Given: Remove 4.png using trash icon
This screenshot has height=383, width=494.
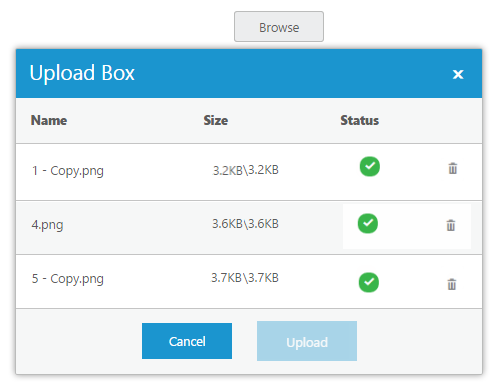Looking at the screenshot, I should click(x=451, y=225).
